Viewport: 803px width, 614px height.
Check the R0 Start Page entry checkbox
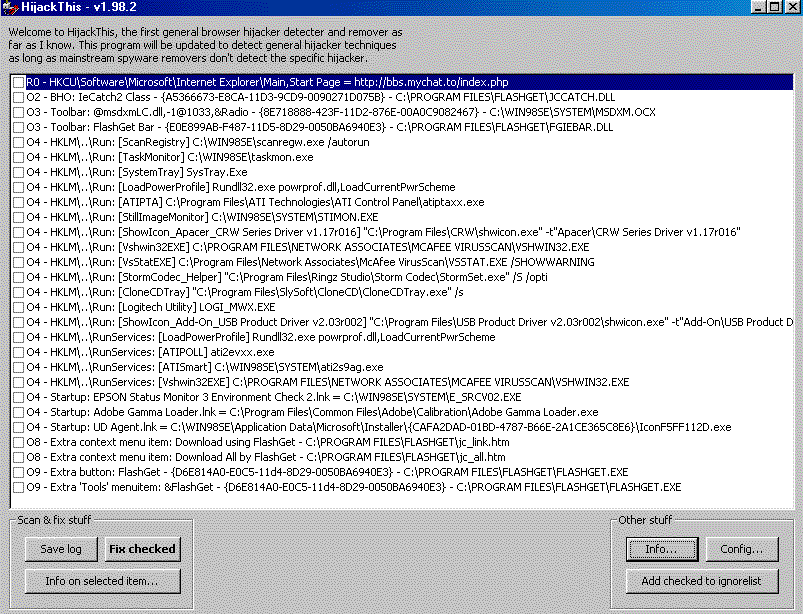(x=18, y=82)
